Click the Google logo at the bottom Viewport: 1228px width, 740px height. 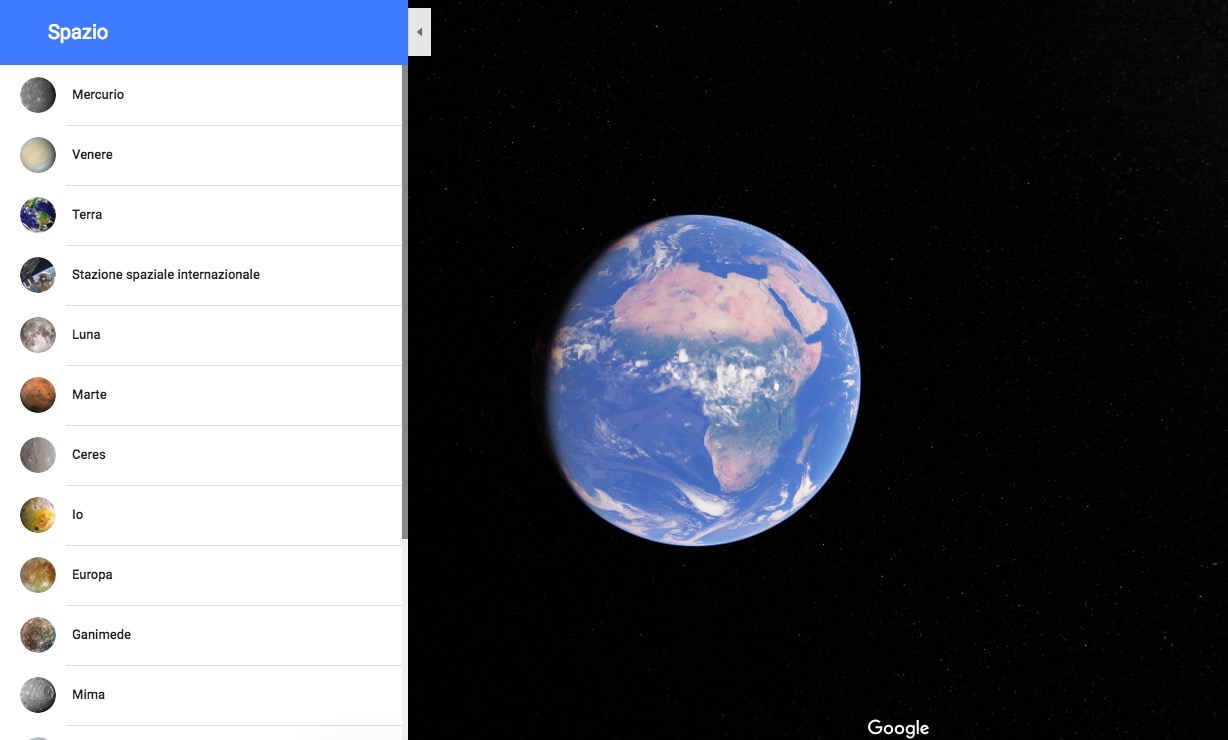click(898, 728)
